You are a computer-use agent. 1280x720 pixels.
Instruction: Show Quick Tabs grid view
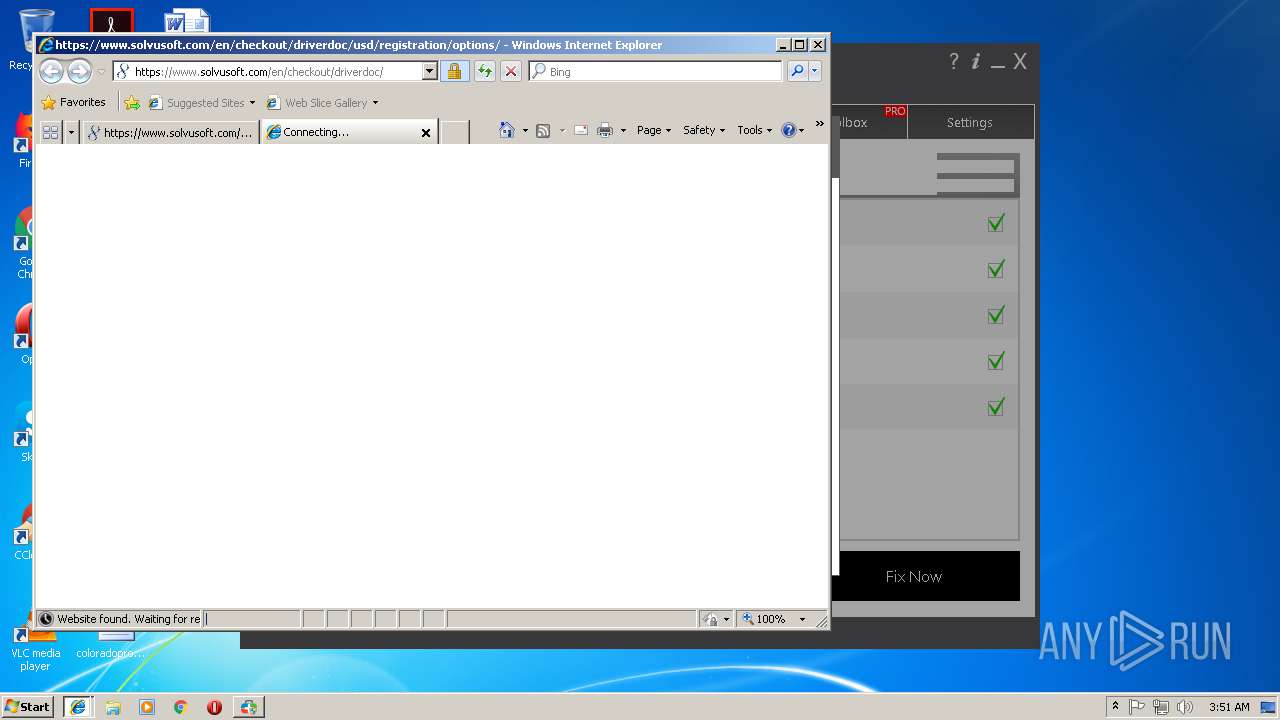pyautogui.click(x=50, y=132)
